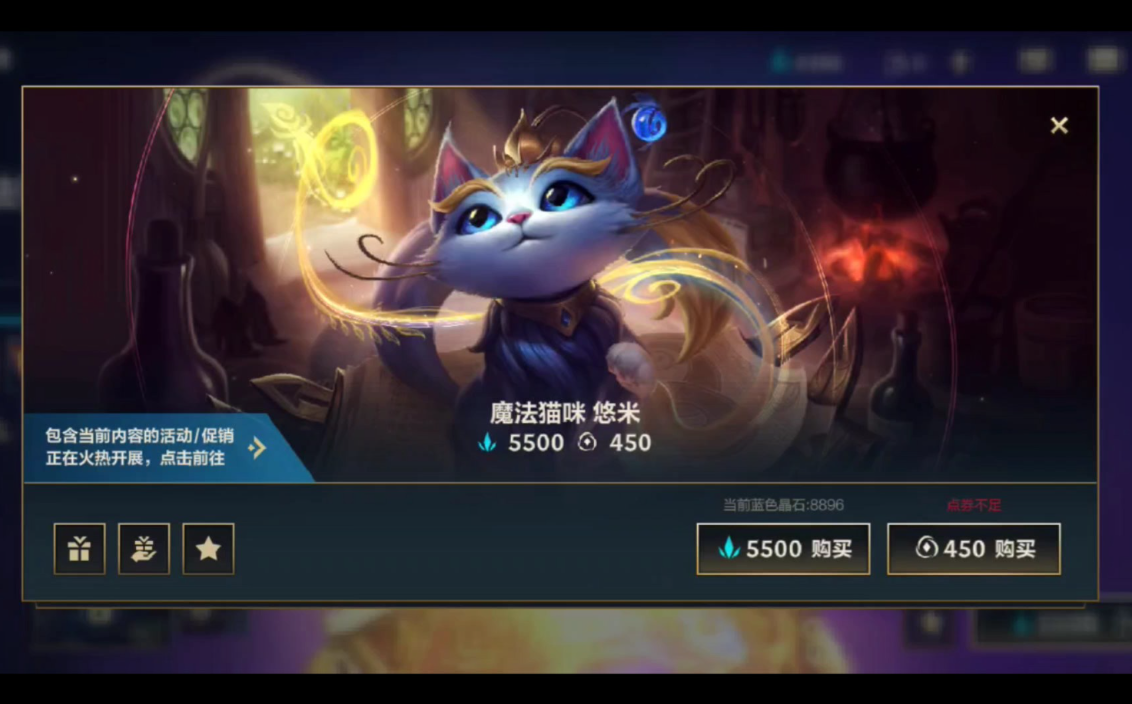Screen dimensions: 1132x704
Task: Click the arrow on the promotion banner
Action: pos(257,448)
